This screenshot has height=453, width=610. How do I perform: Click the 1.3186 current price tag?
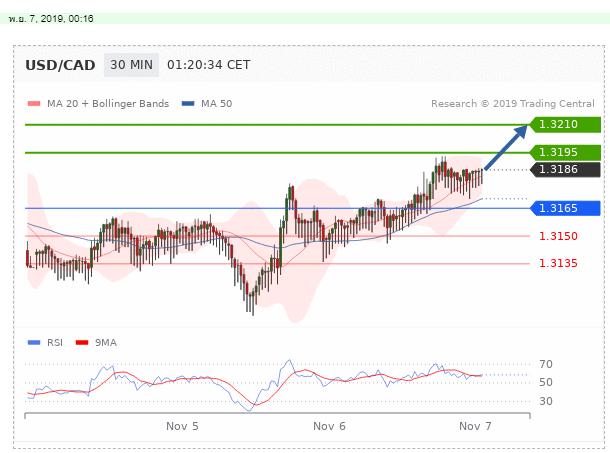click(x=565, y=169)
